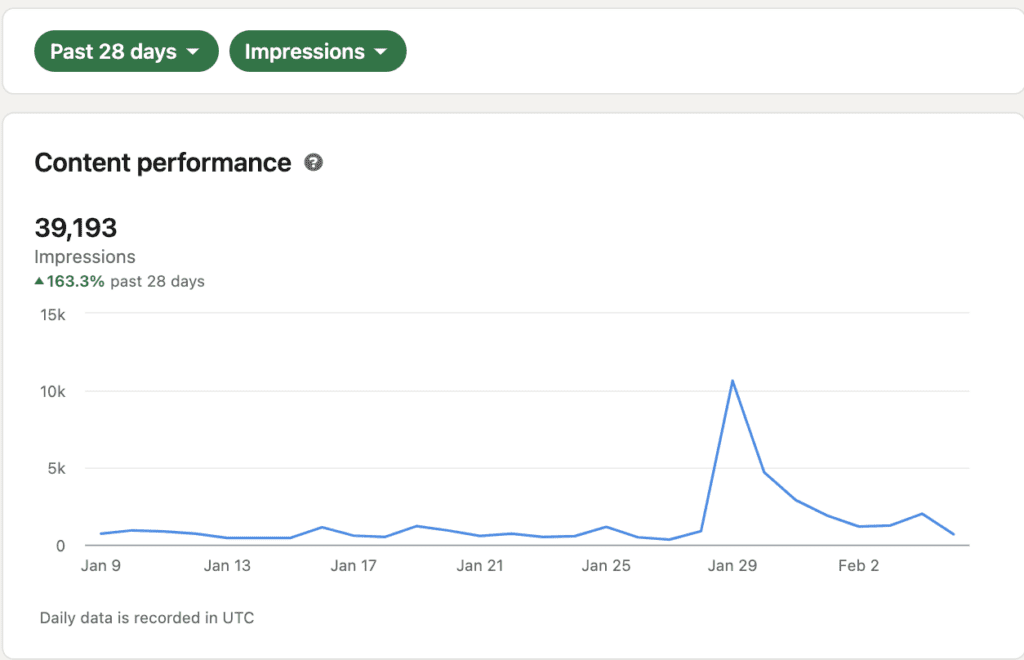The width and height of the screenshot is (1024, 660).
Task: Click the Jan 9 axis label
Action: click(101, 565)
